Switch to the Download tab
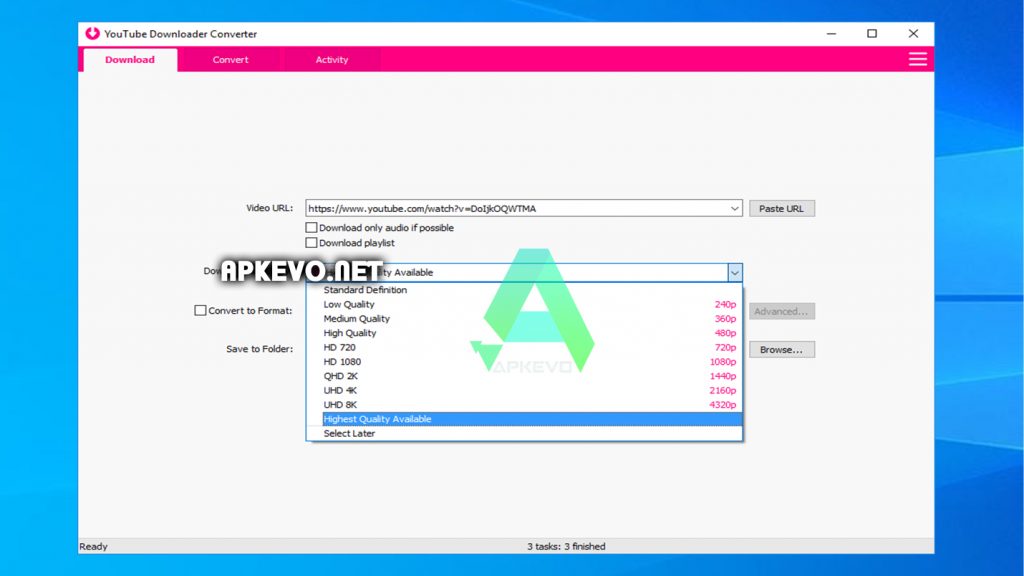Image resolution: width=1024 pixels, height=576 pixels. 130,59
